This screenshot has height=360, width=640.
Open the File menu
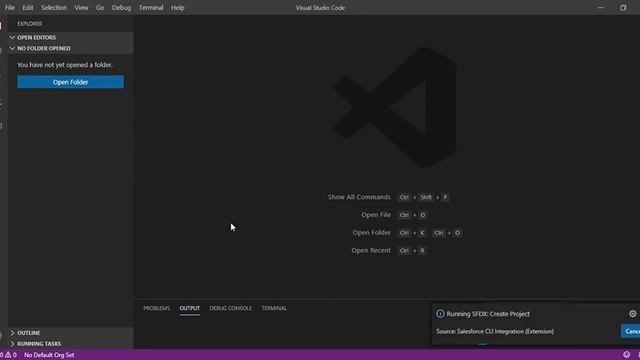tap(10, 8)
